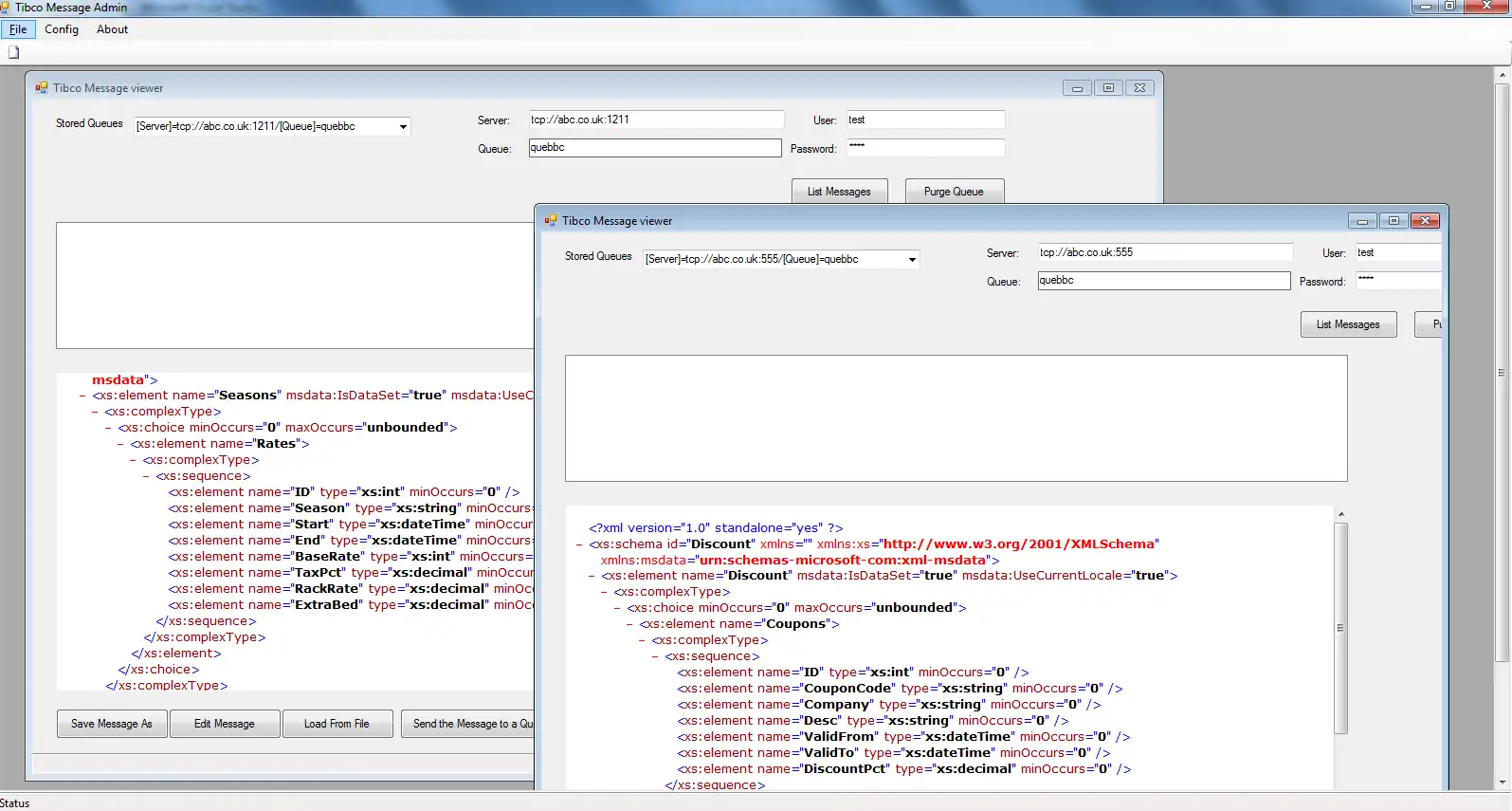Focus Password field in the back viewer window
Image resolution: width=1512 pixels, height=811 pixels.
[925, 148]
